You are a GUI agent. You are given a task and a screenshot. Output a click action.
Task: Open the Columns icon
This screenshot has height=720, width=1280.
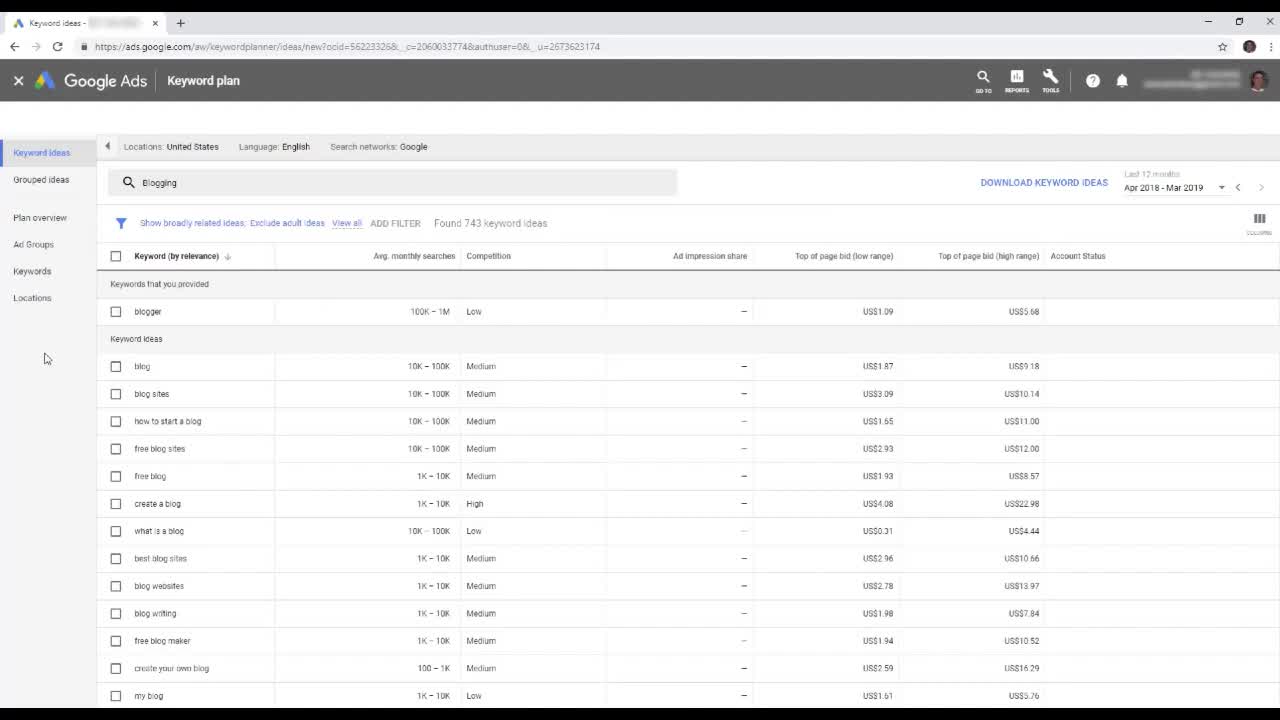(x=1259, y=222)
